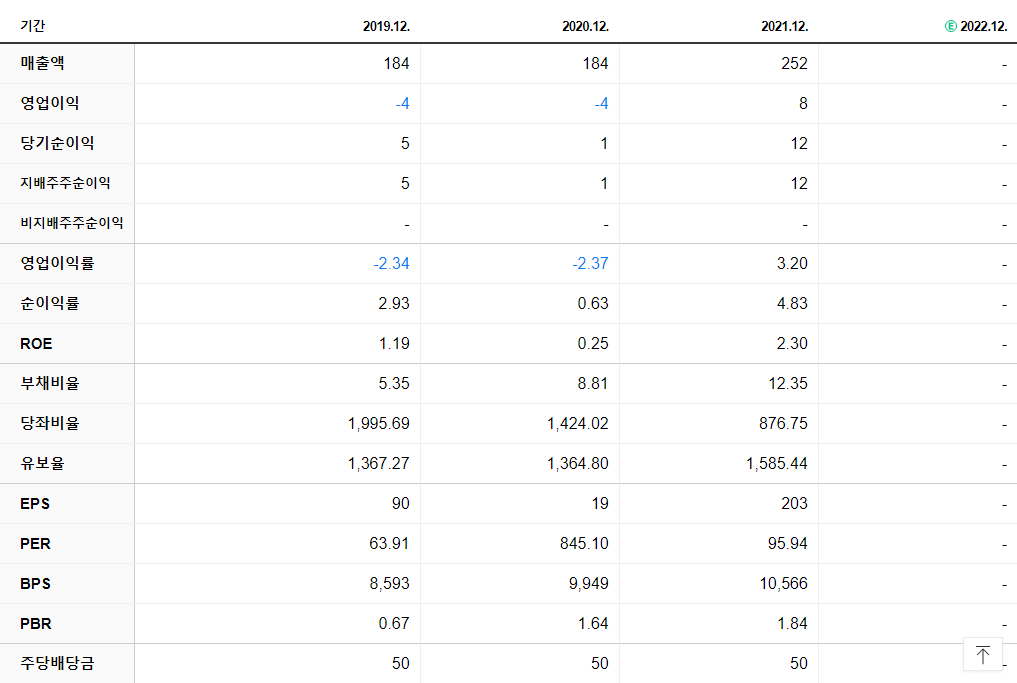Click the 비지배주주순이익 row label
Screen dimensions: 1017x683
(x=71, y=223)
